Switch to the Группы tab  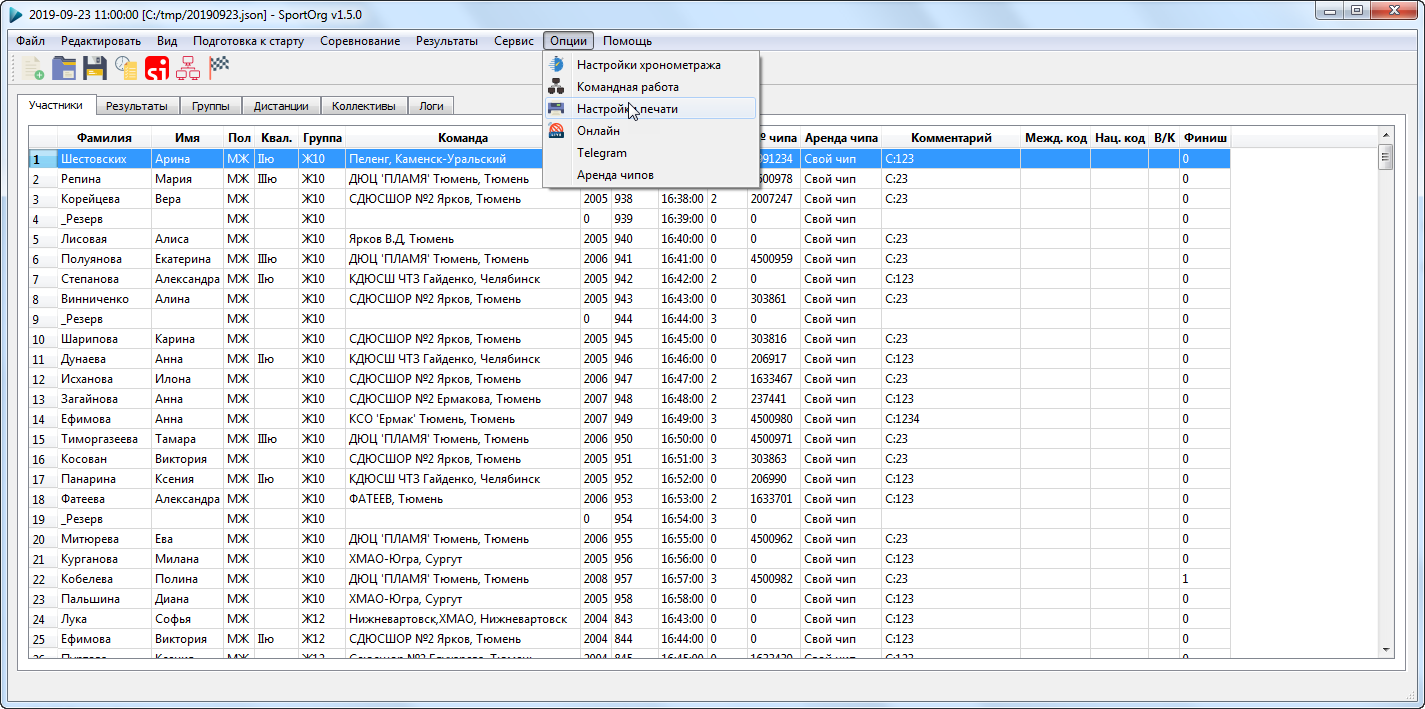click(211, 106)
